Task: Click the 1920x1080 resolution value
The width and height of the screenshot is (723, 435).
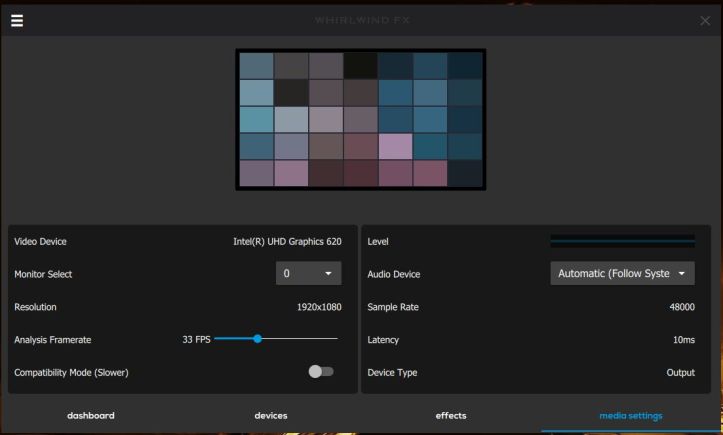Action: (x=319, y=306)
